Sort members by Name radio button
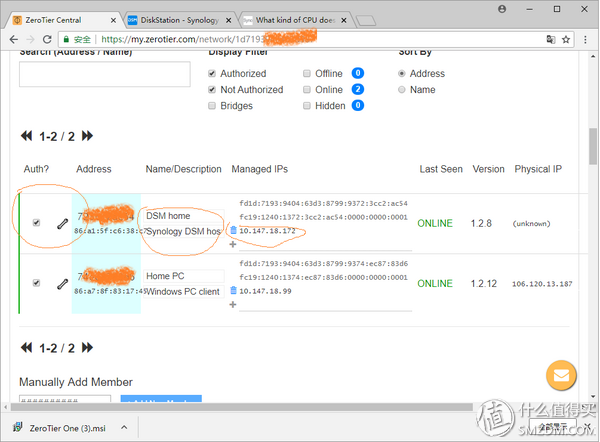Image resolution: width=600 pixels, height=442 pixels. tap(401, 90)
